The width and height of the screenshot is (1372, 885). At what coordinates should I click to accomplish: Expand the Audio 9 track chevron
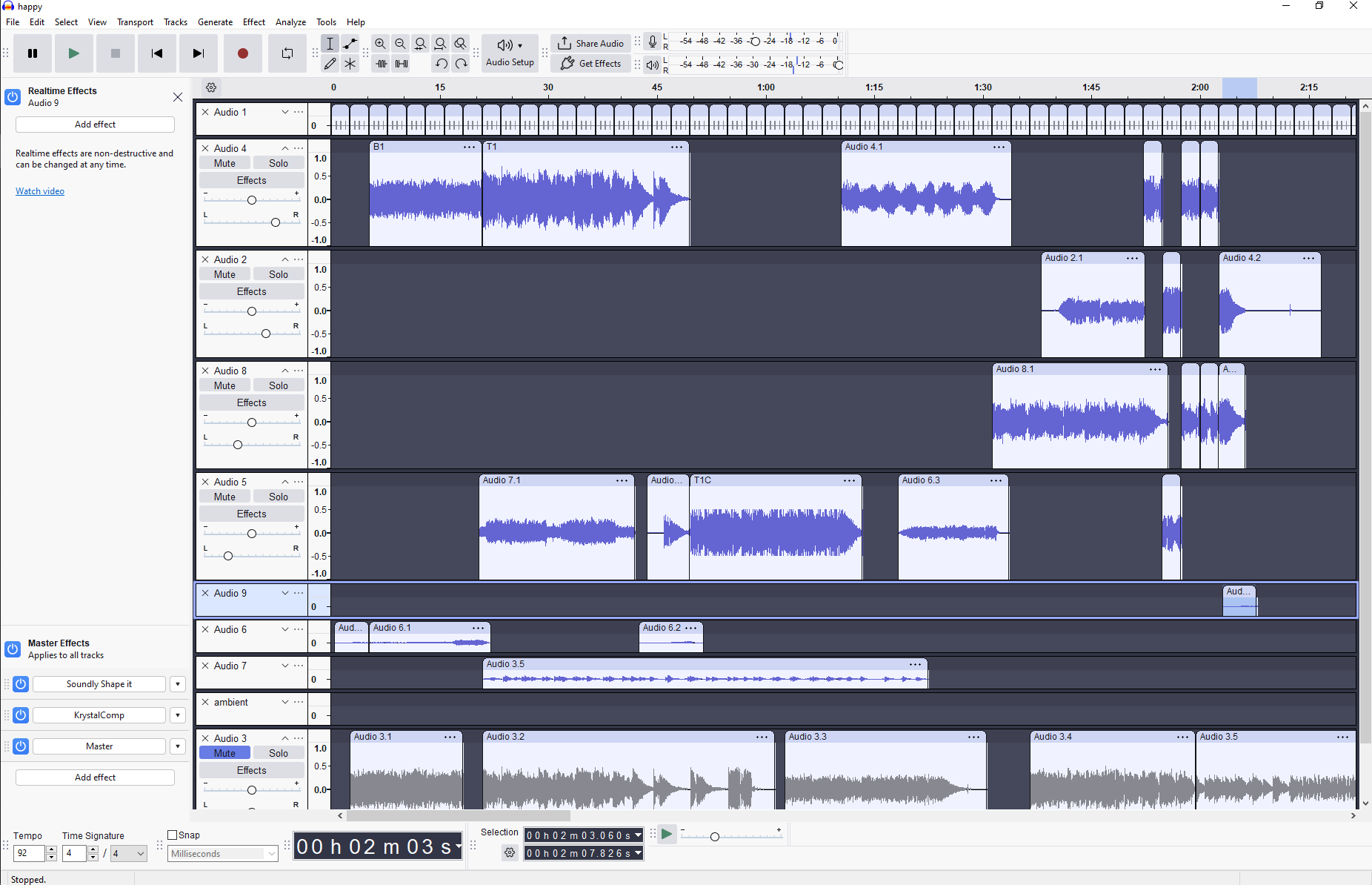coord(285,593)
